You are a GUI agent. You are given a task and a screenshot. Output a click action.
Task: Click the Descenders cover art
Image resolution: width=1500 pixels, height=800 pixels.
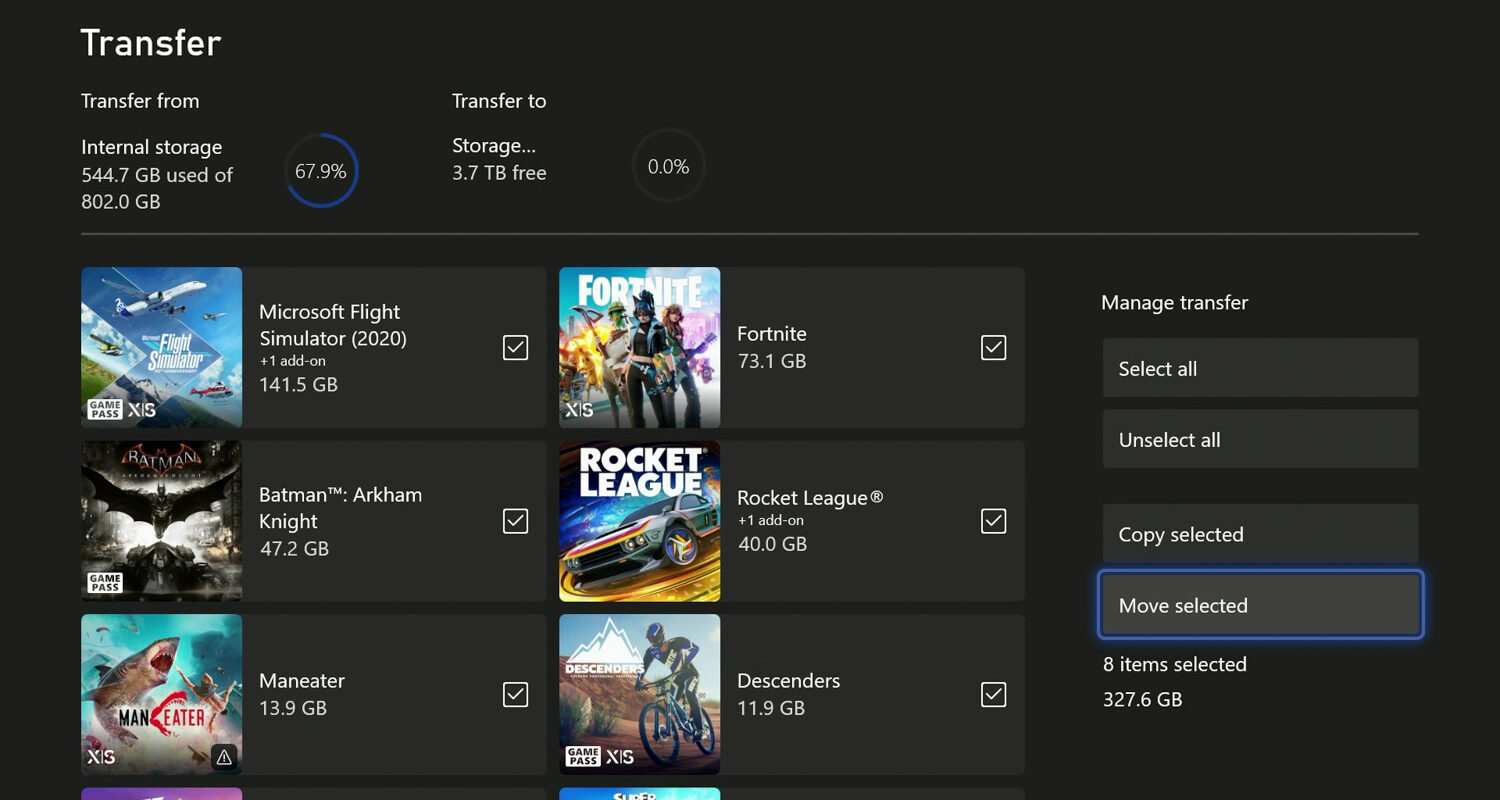coord(639,694)
